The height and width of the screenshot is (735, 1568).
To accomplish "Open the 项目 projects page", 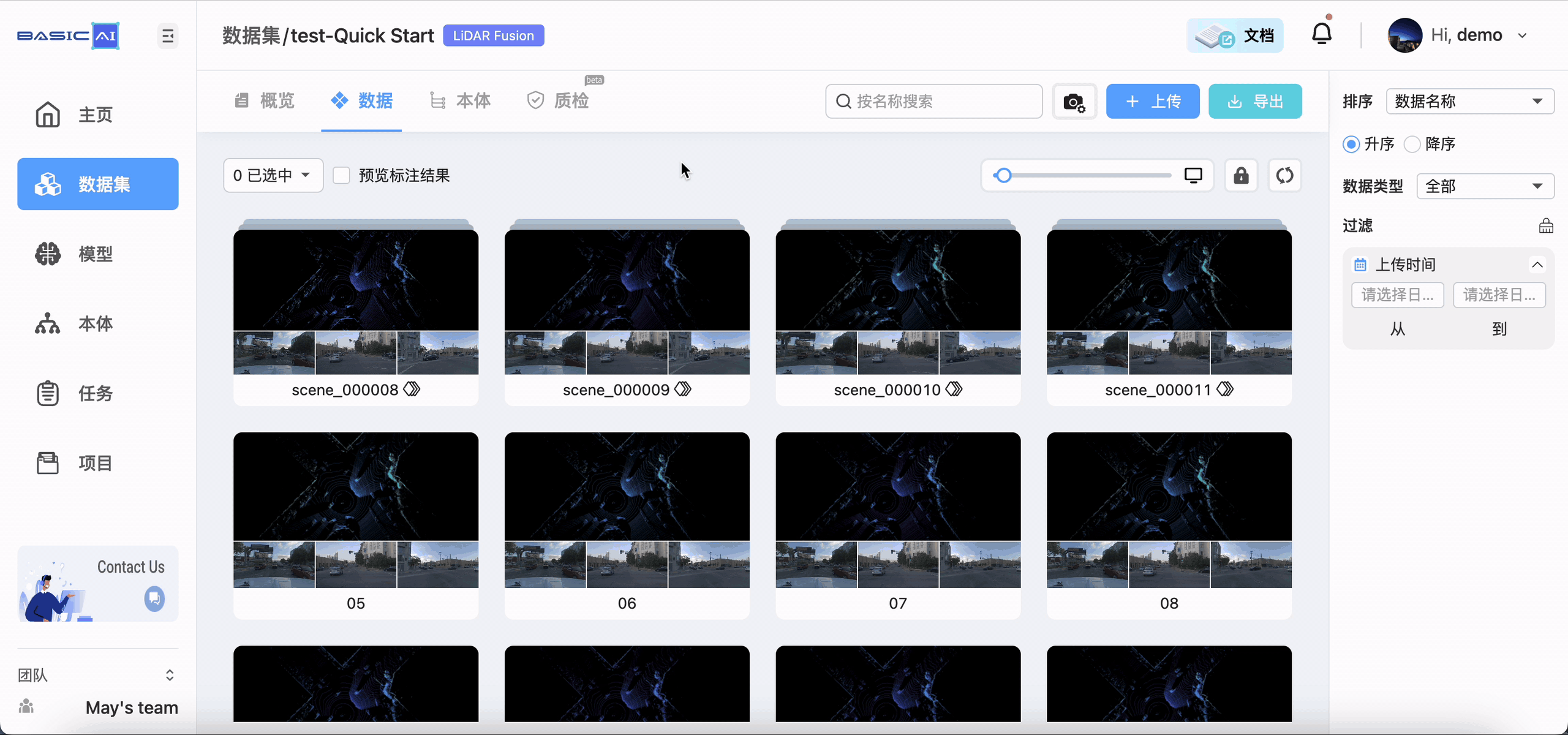I will 98,463.
